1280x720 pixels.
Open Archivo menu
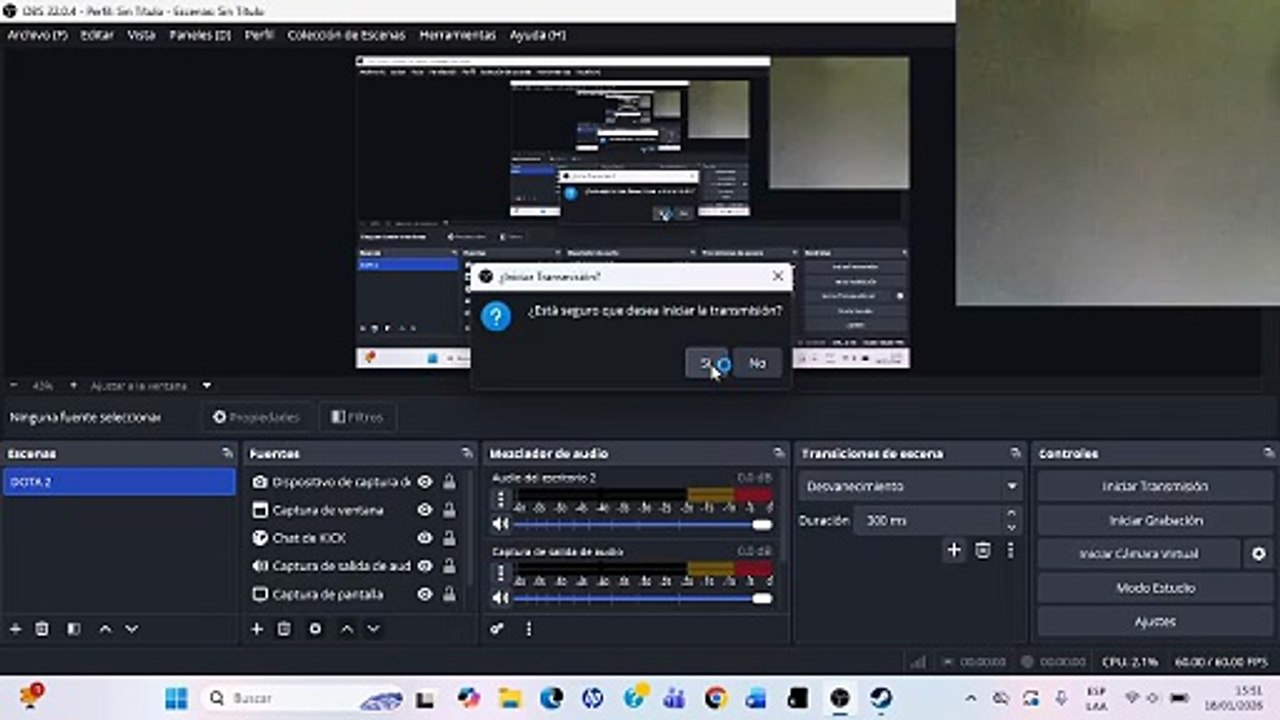38,35
